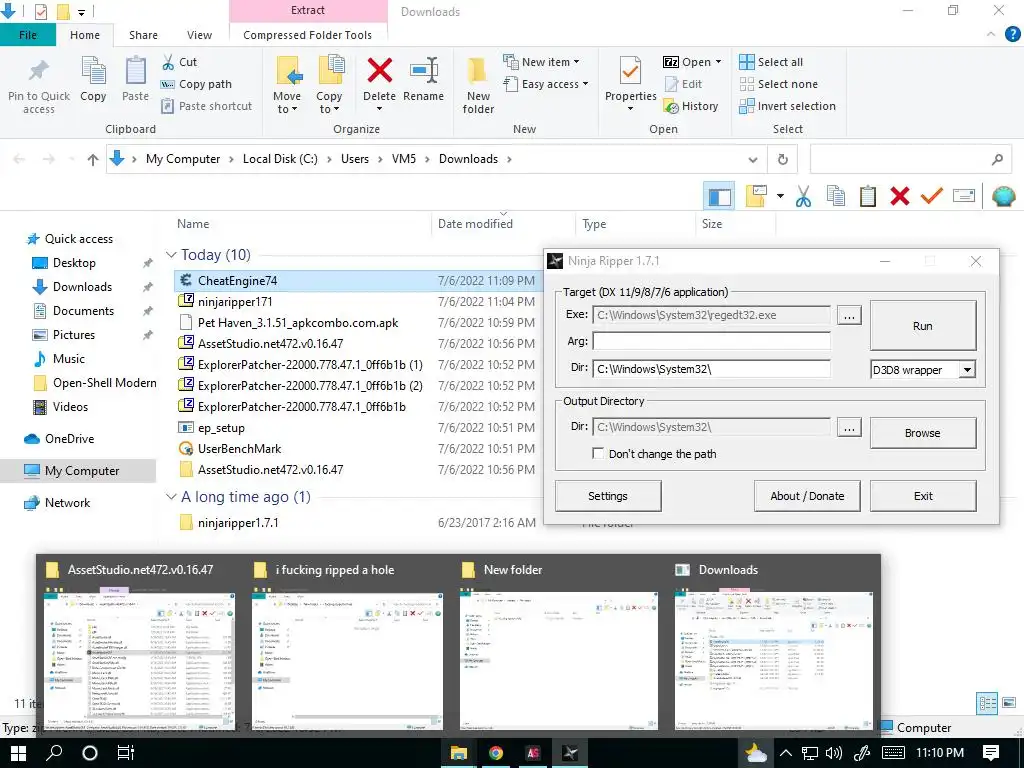Switch to the Share ribbon tab

coord(143,35)
